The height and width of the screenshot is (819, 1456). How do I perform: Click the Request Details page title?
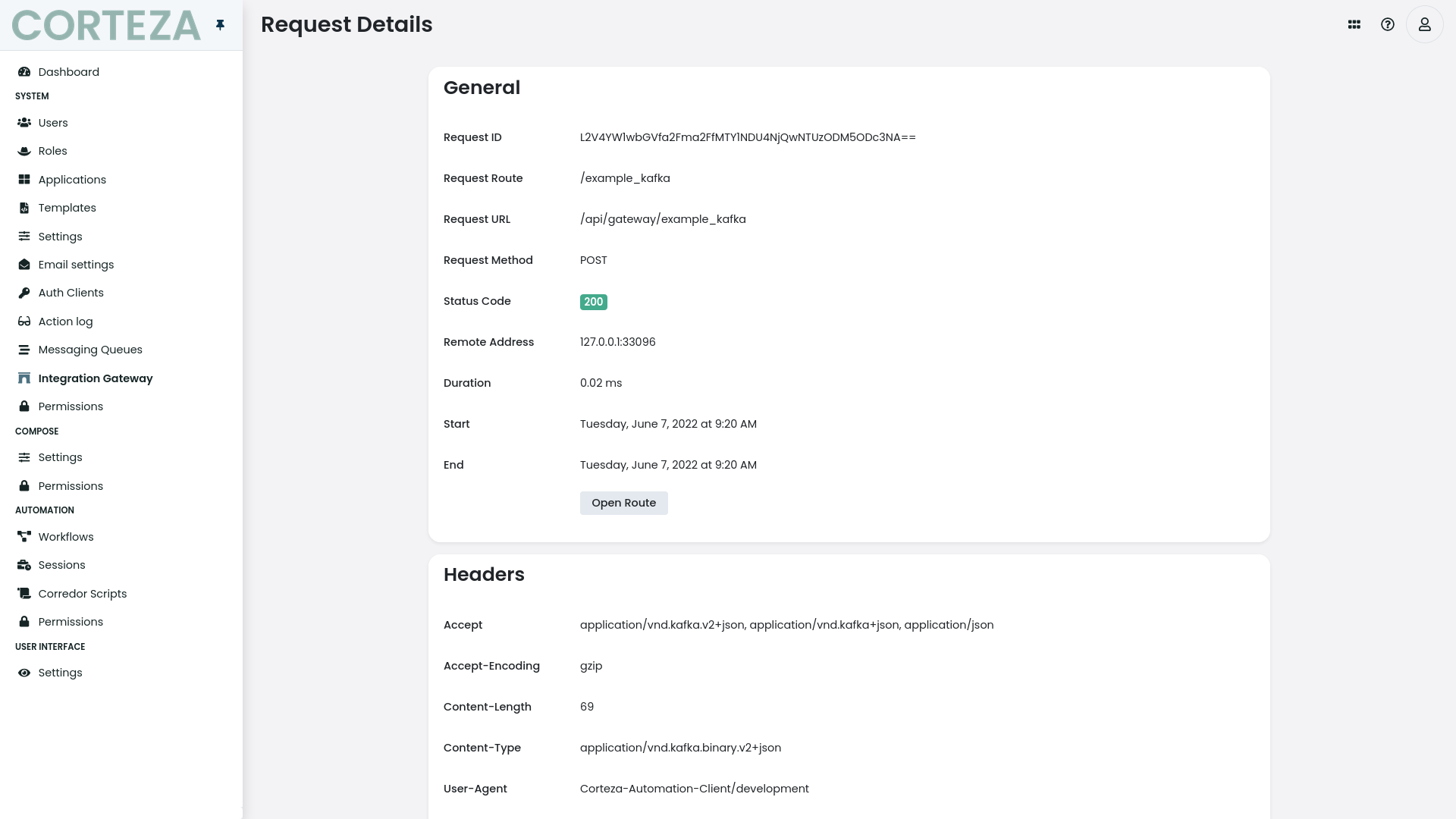coord(347,24)
